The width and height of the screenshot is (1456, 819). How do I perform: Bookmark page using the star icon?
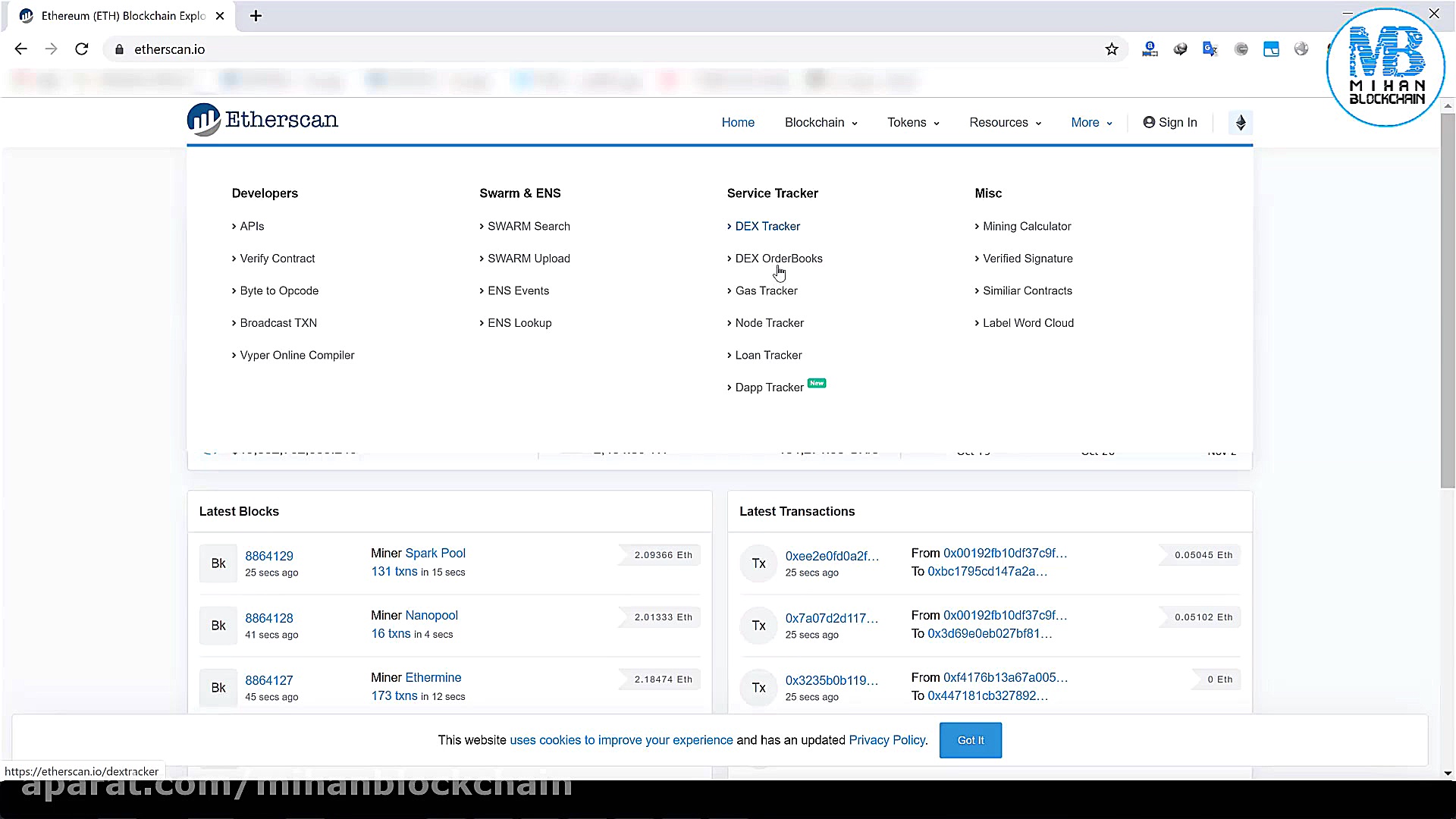coord(1112,49)
